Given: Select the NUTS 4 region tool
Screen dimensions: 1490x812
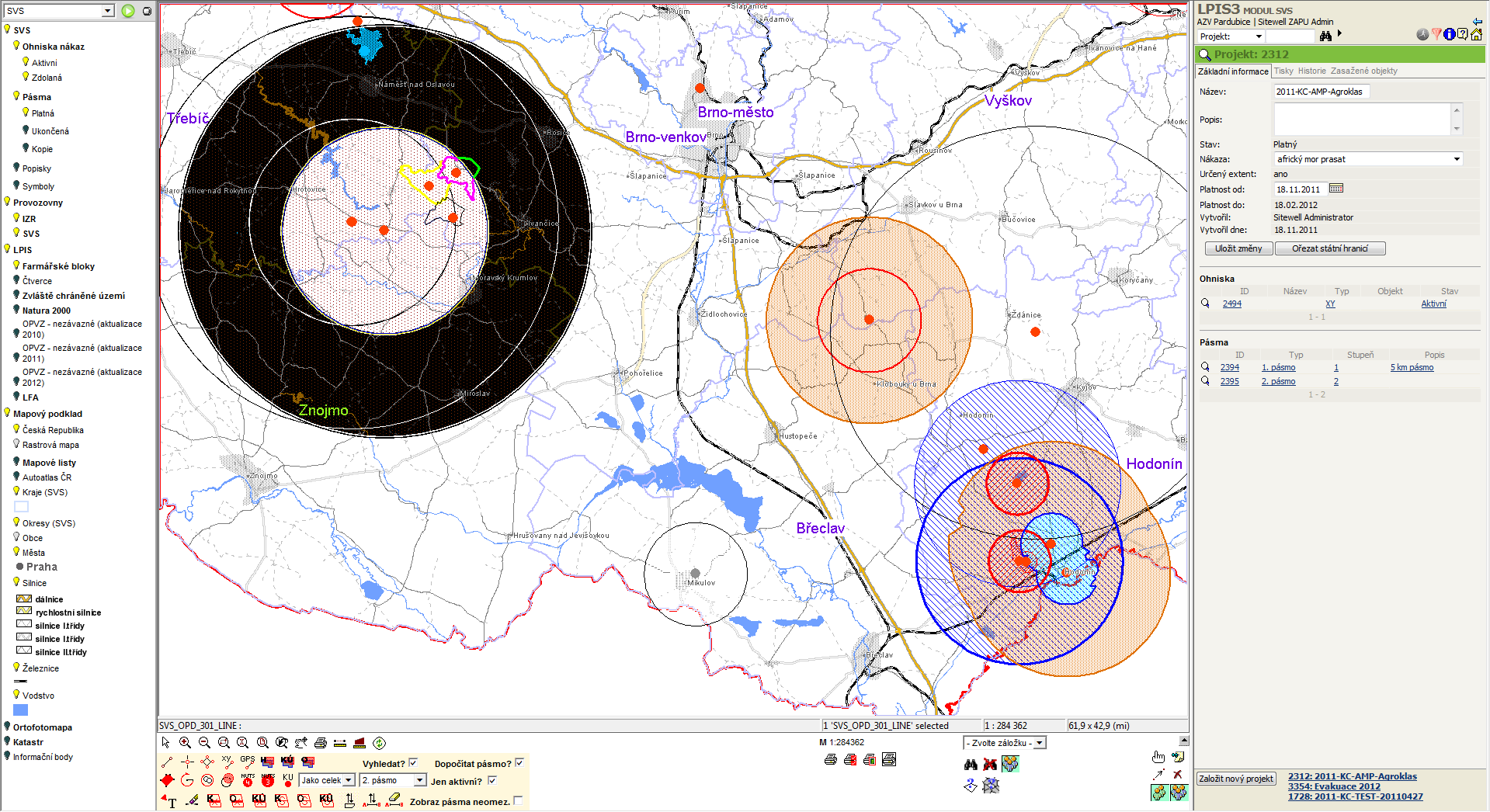Looking at the screenshot, I should 248,780.
